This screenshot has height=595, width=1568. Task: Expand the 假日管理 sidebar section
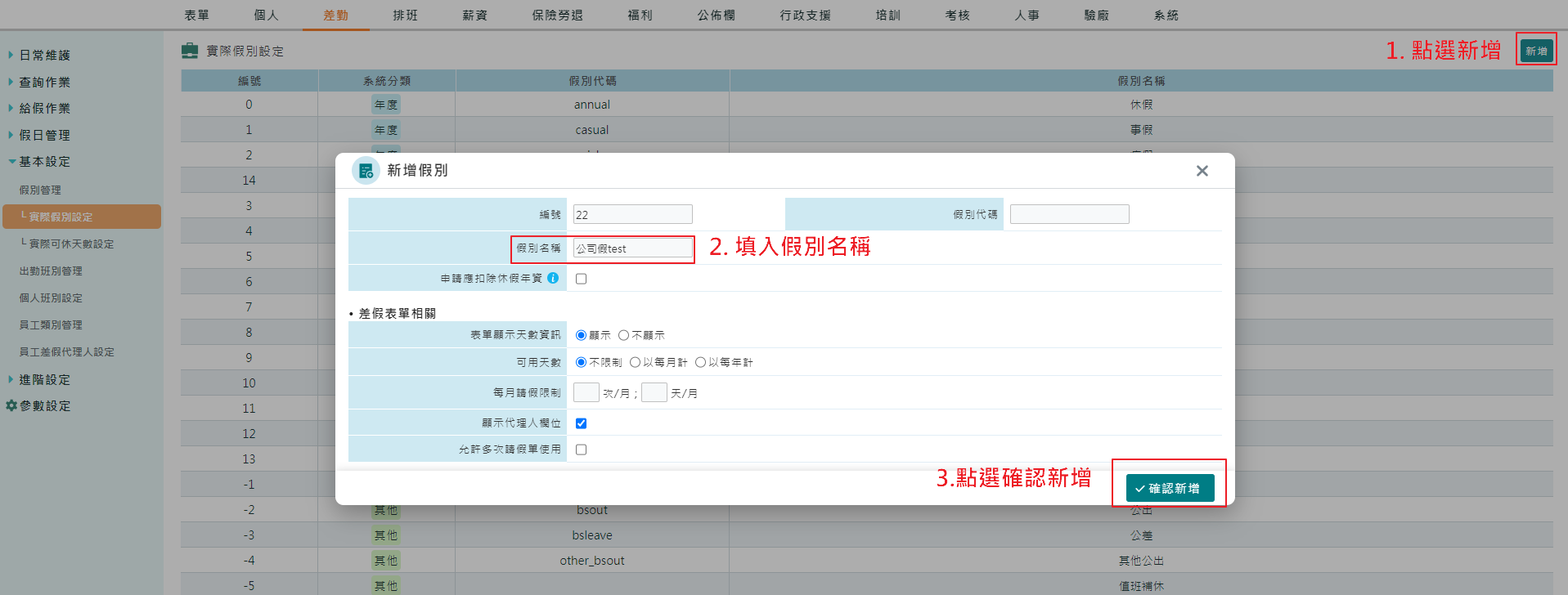point(45,135)
